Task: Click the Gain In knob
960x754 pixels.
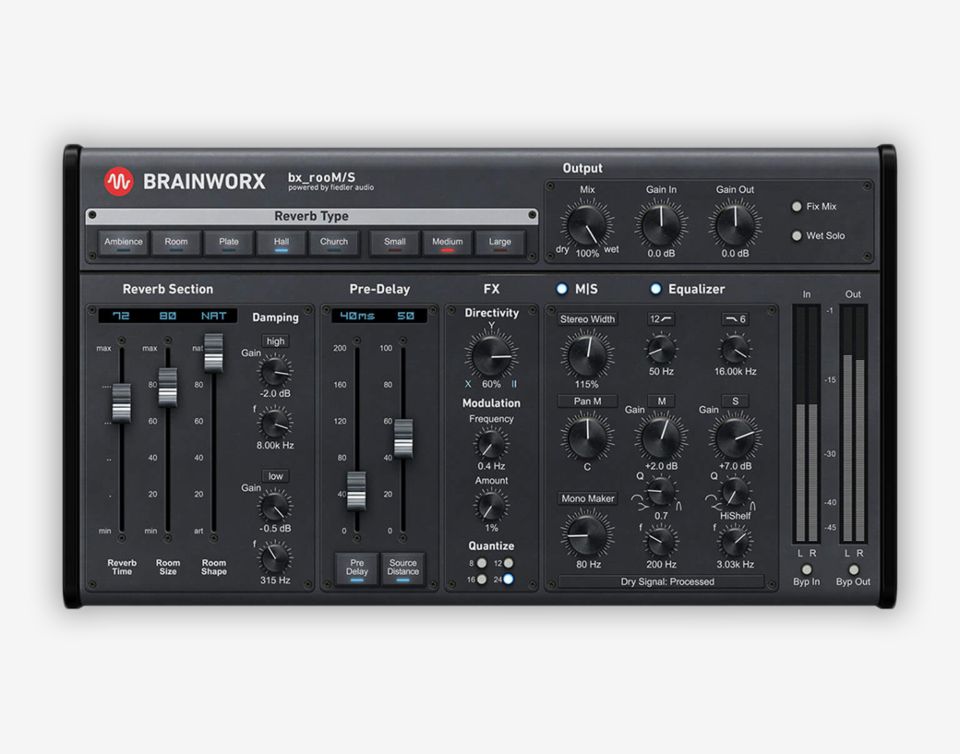Action: [x=661, y=225]
